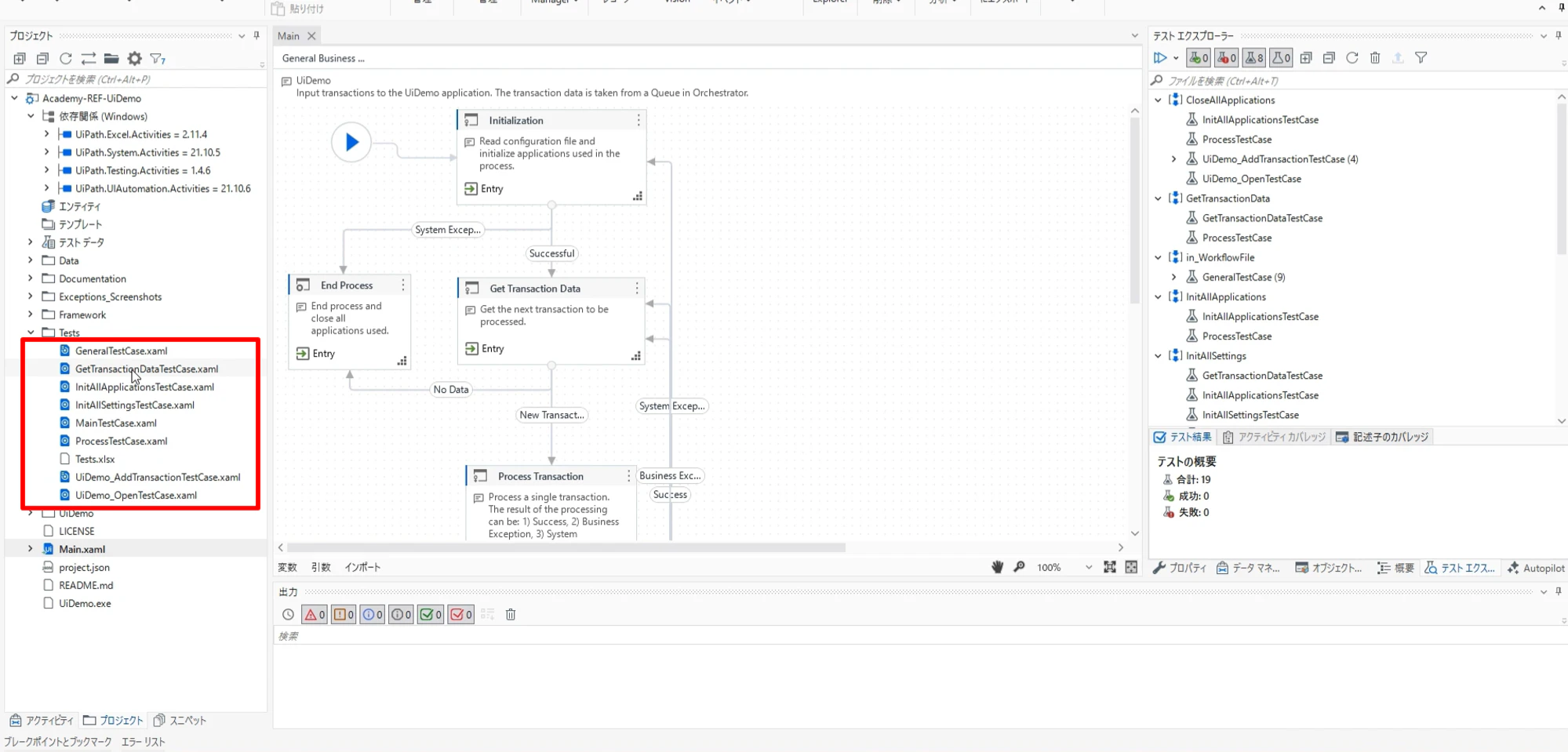
Task: Click the collapse all icon in Project panel
Action: tap(42, 59)
